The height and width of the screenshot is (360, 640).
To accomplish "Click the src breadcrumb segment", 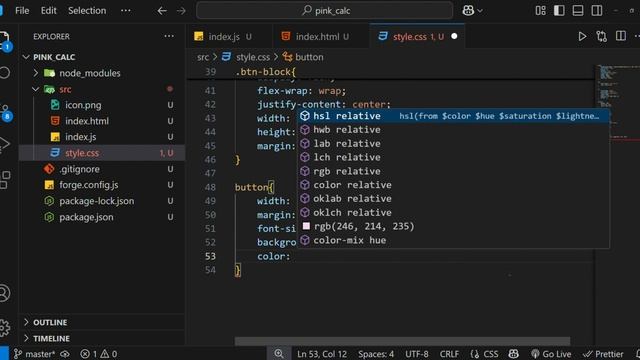I will click(x=203, y=57).
